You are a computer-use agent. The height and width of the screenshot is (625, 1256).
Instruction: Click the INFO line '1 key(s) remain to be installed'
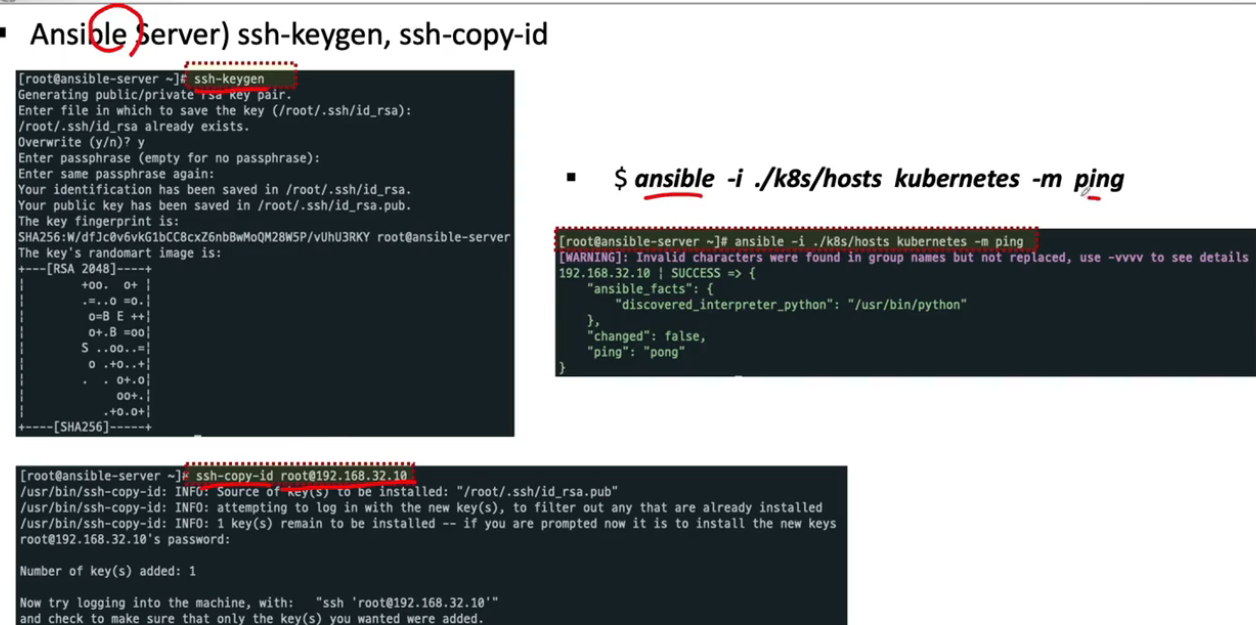pos(428,524)
